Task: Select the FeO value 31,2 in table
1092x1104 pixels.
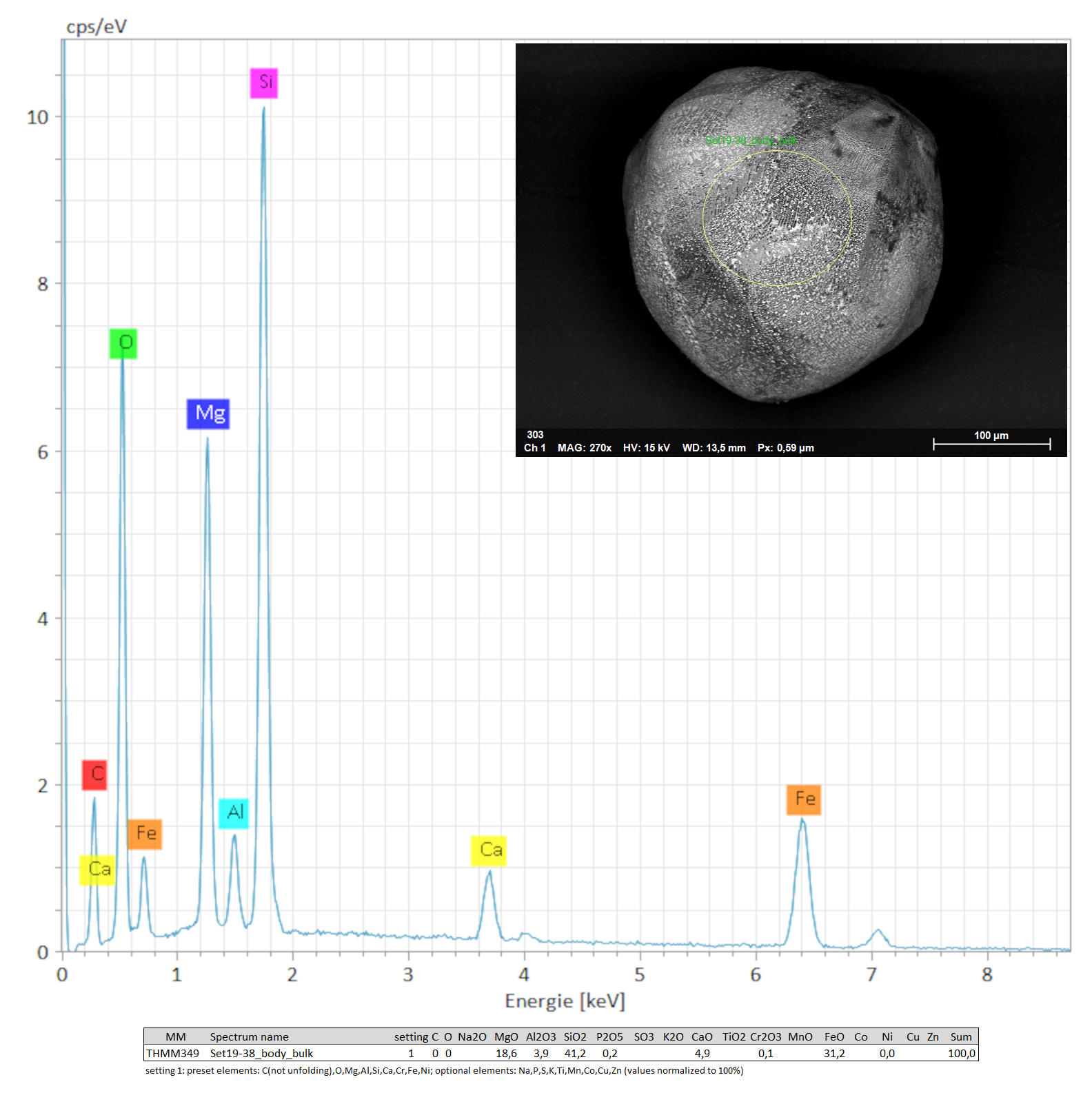Action: pyautogui.click(x=834, y=1053)
